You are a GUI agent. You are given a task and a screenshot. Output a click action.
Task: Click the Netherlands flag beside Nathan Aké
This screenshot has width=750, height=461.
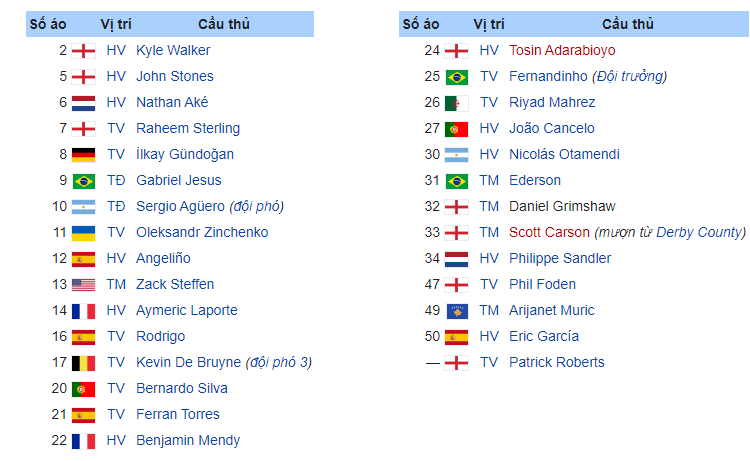[x=84, y=102]
